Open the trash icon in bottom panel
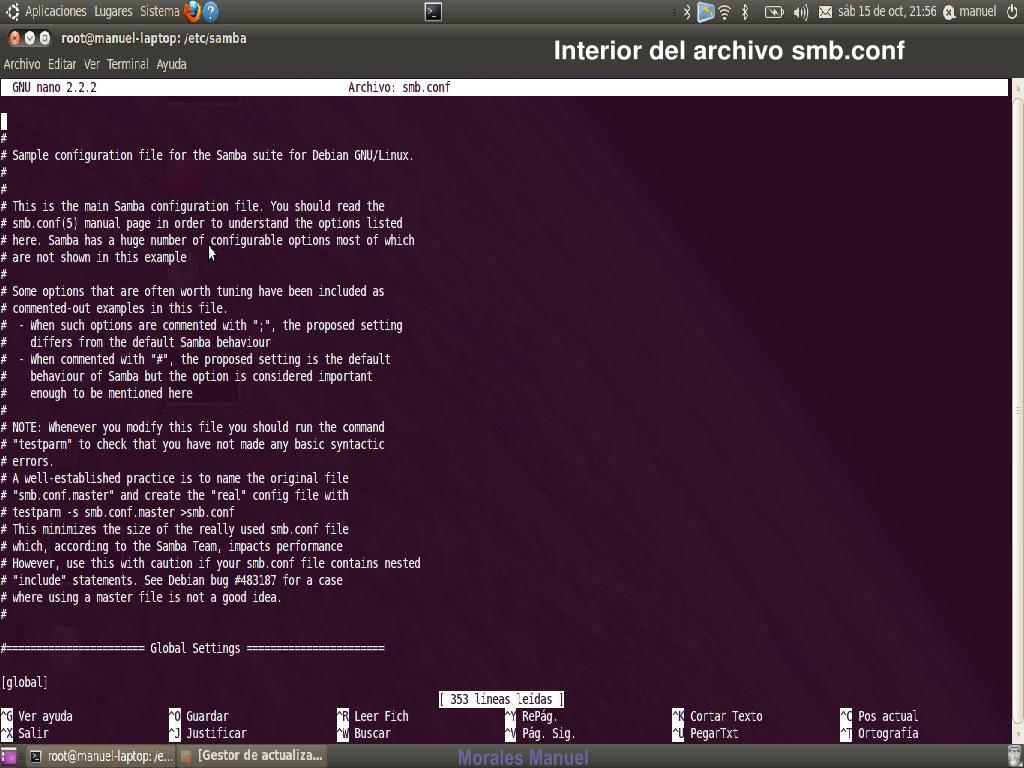This screenshot has height=768, width=1024. click(x=1014, y=756)
